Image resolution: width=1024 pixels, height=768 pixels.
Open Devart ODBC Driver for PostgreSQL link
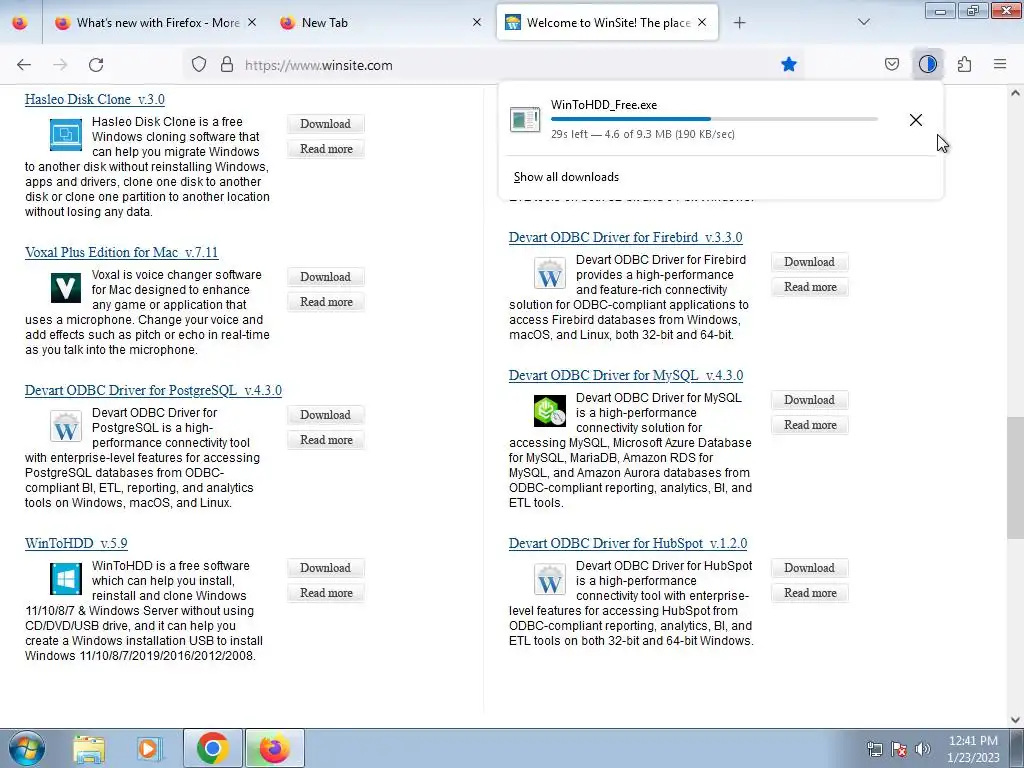(153, 391)
